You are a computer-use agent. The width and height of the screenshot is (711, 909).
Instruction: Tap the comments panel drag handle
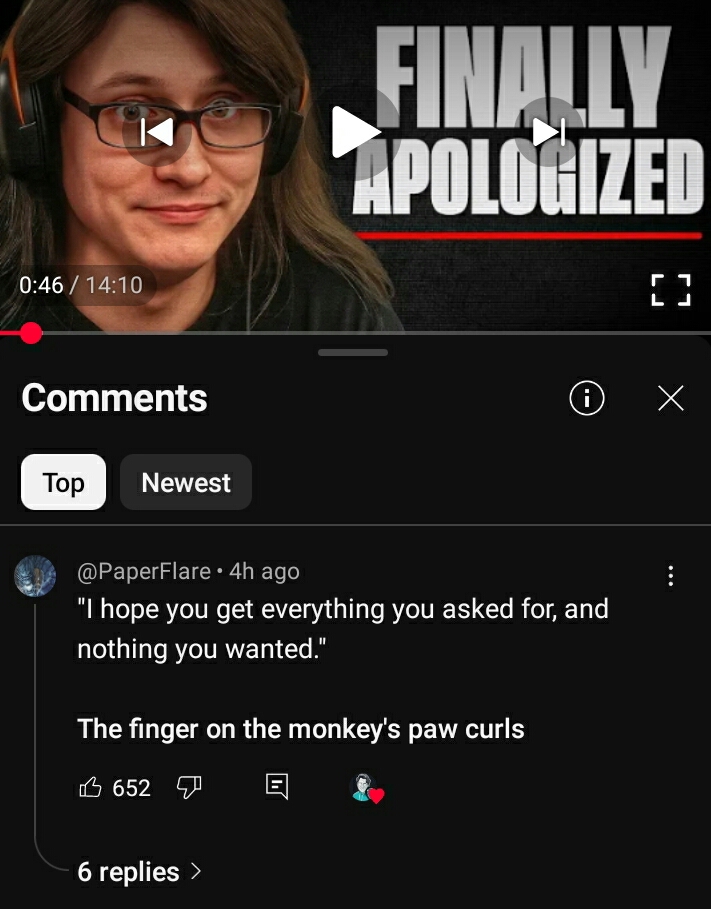[x=353, y=352]
